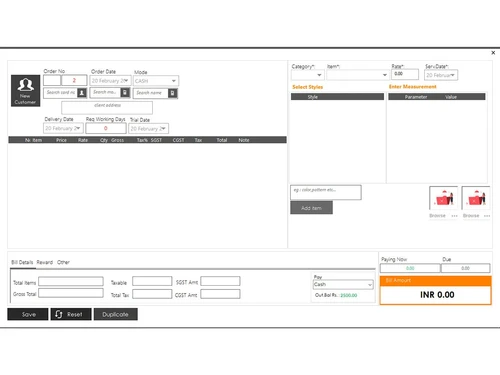The height and width of the screenshot is (375, 500).
Task: Focus the client address field
Action: point(107,108)
